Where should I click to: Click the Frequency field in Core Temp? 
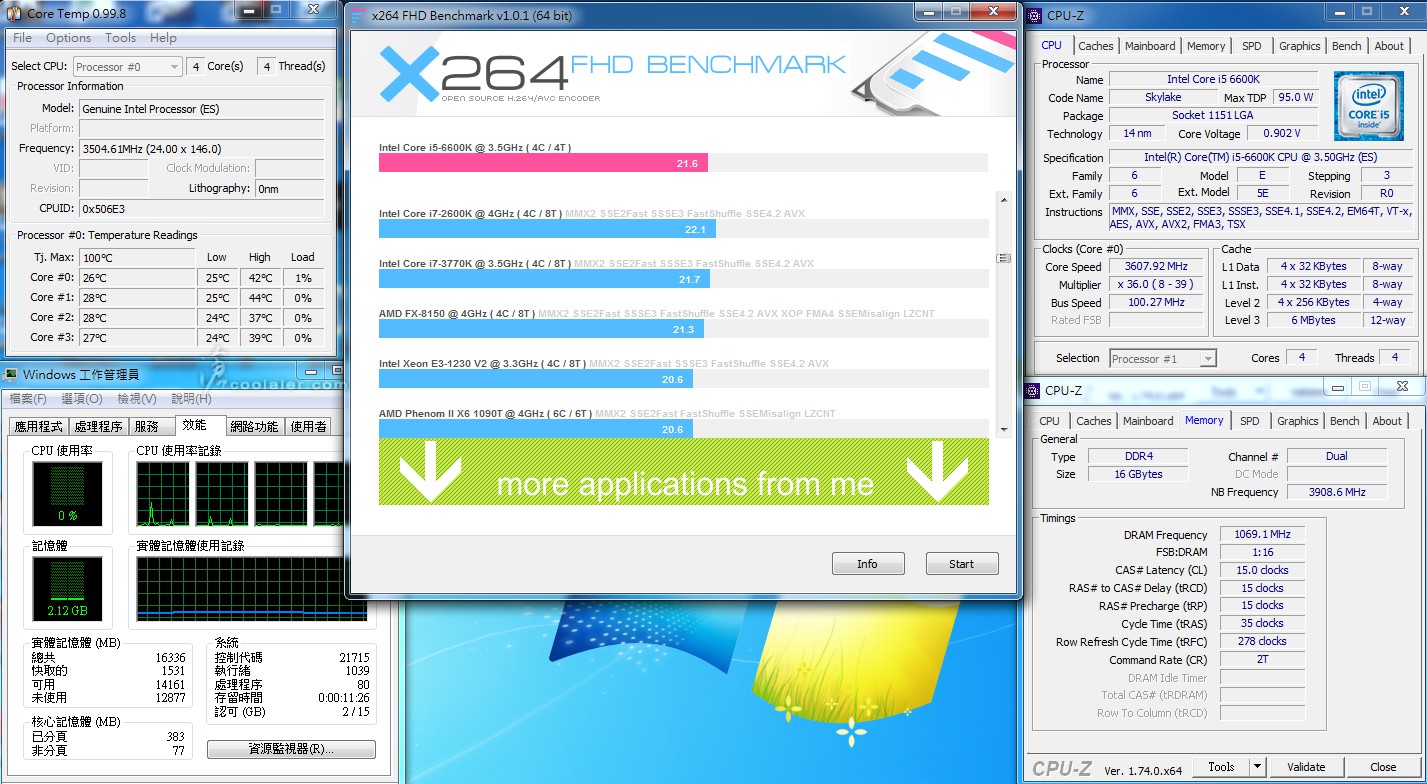(201, 148)
